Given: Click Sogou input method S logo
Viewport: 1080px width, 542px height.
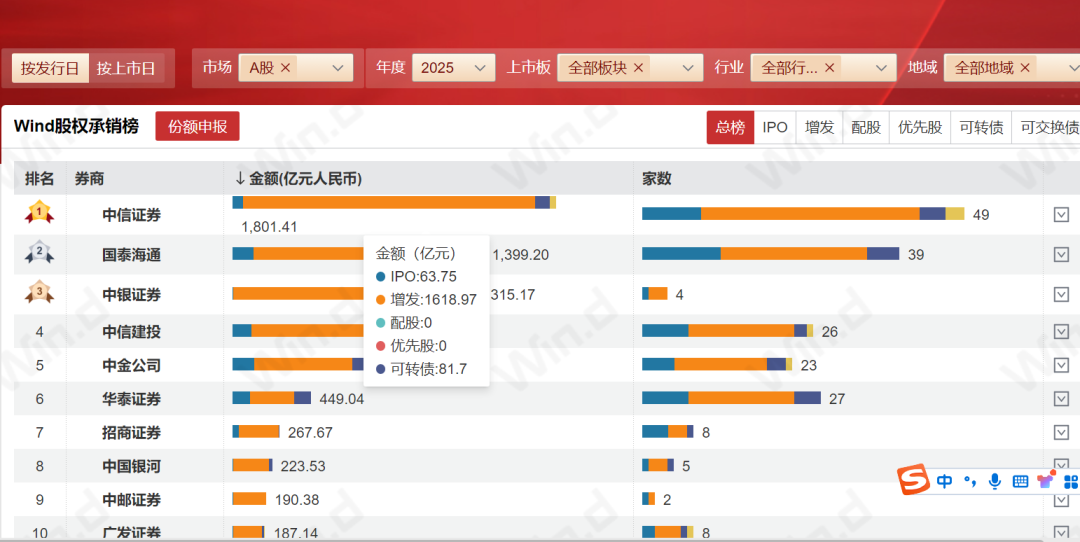Looking at the screenshot, I should 913,480.
